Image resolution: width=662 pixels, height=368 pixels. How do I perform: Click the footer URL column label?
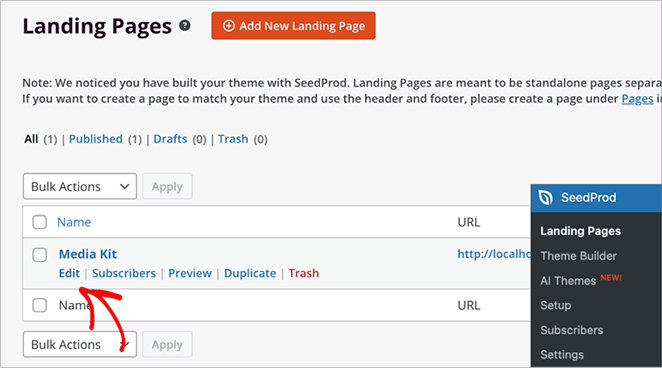[469, 305]
